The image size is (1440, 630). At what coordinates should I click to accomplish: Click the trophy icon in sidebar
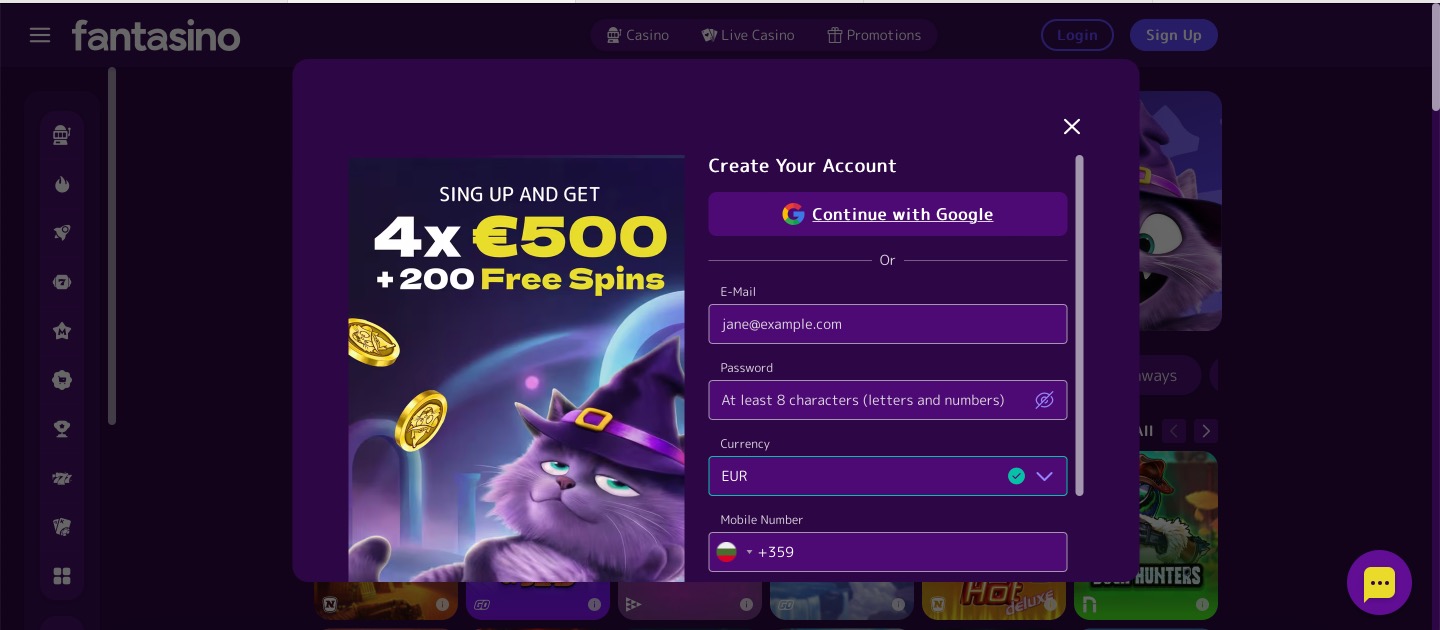62,429
